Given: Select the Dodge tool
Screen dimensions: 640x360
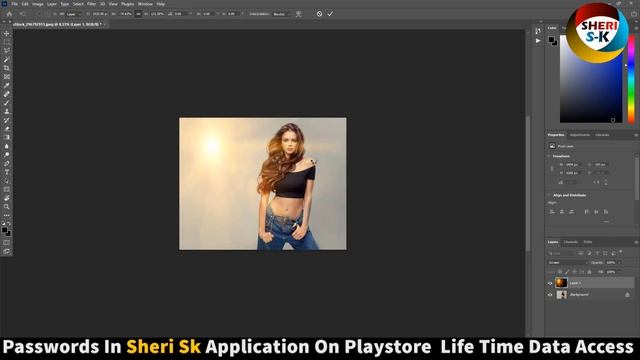Looking at the screenshot, I should 7,155.
